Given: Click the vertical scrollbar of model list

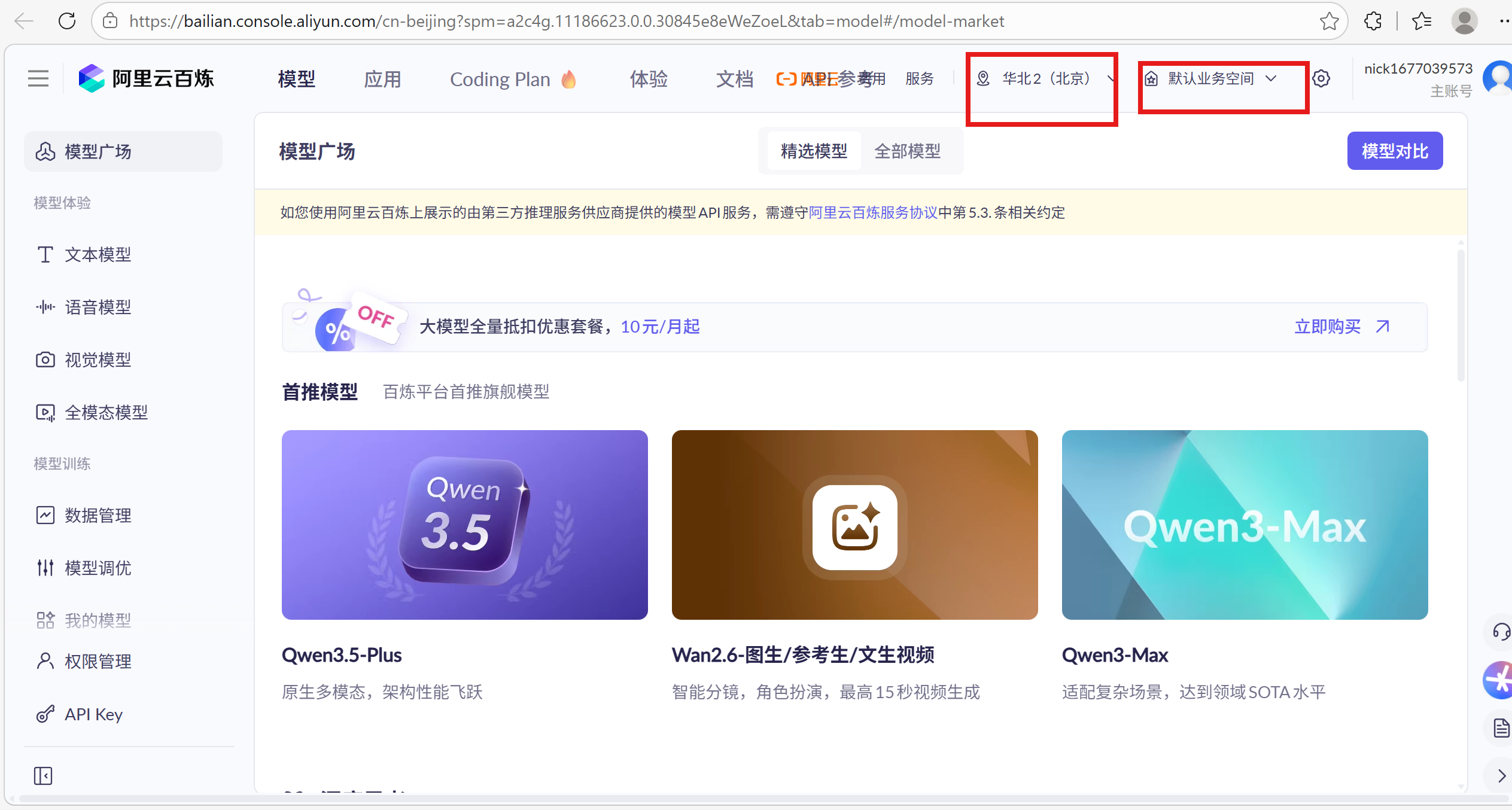Looking at the screenshot, I should tap(1461, 315).
